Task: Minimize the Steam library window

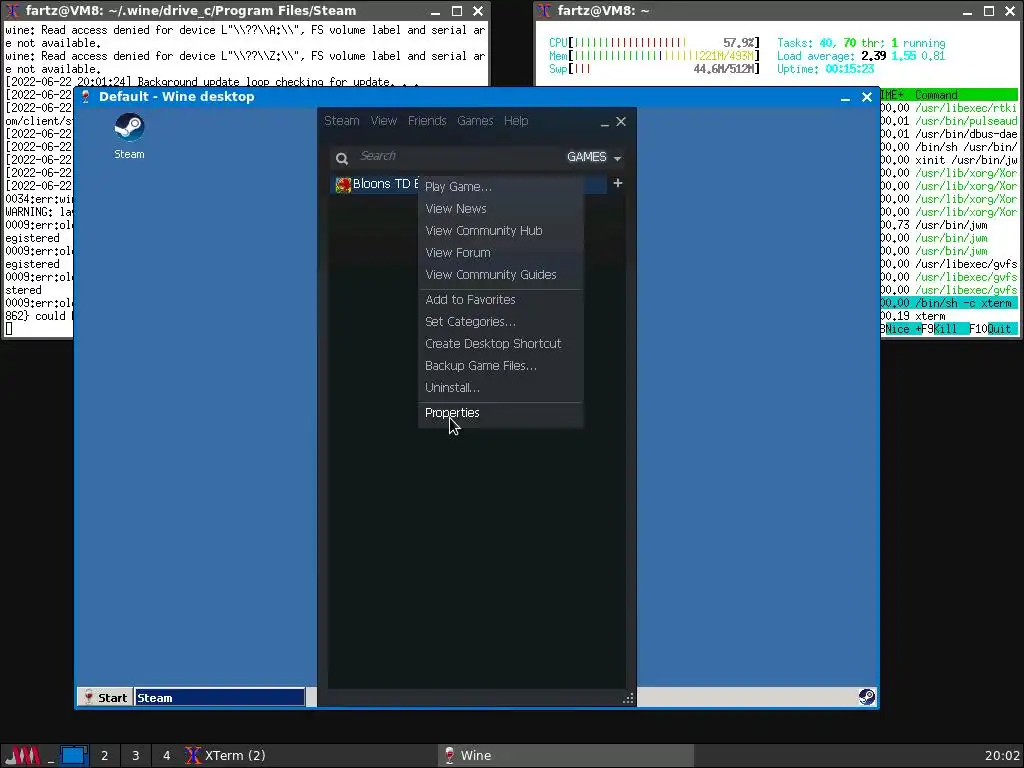Action: [x=605, y=122]
